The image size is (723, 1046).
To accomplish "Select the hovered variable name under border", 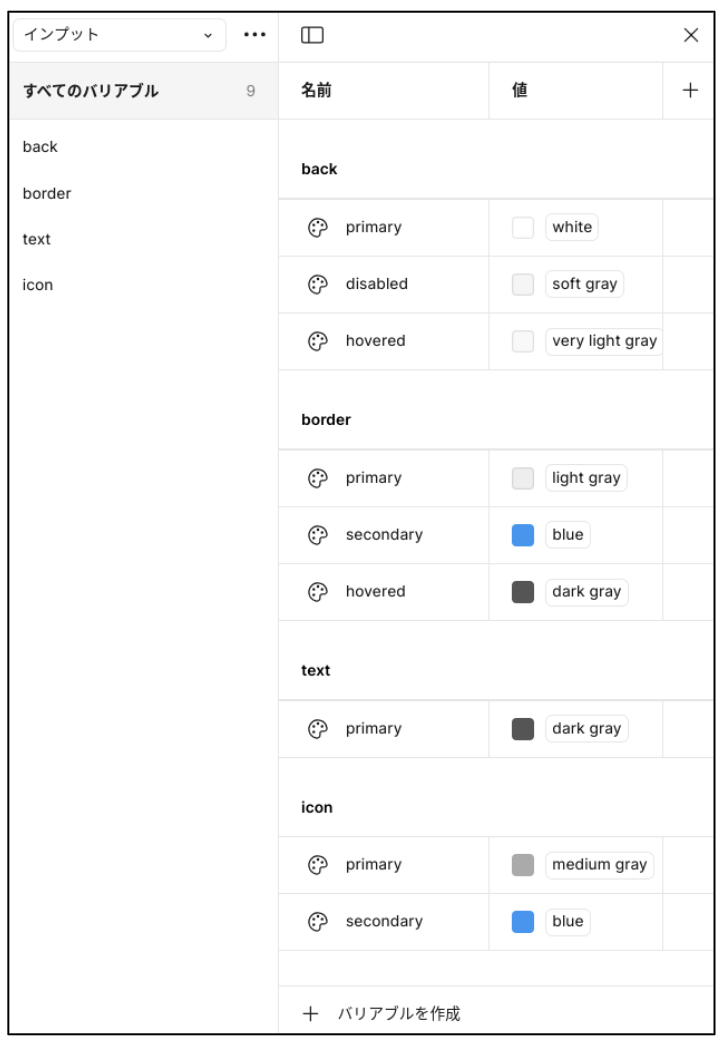I will (x=375, y=591).
